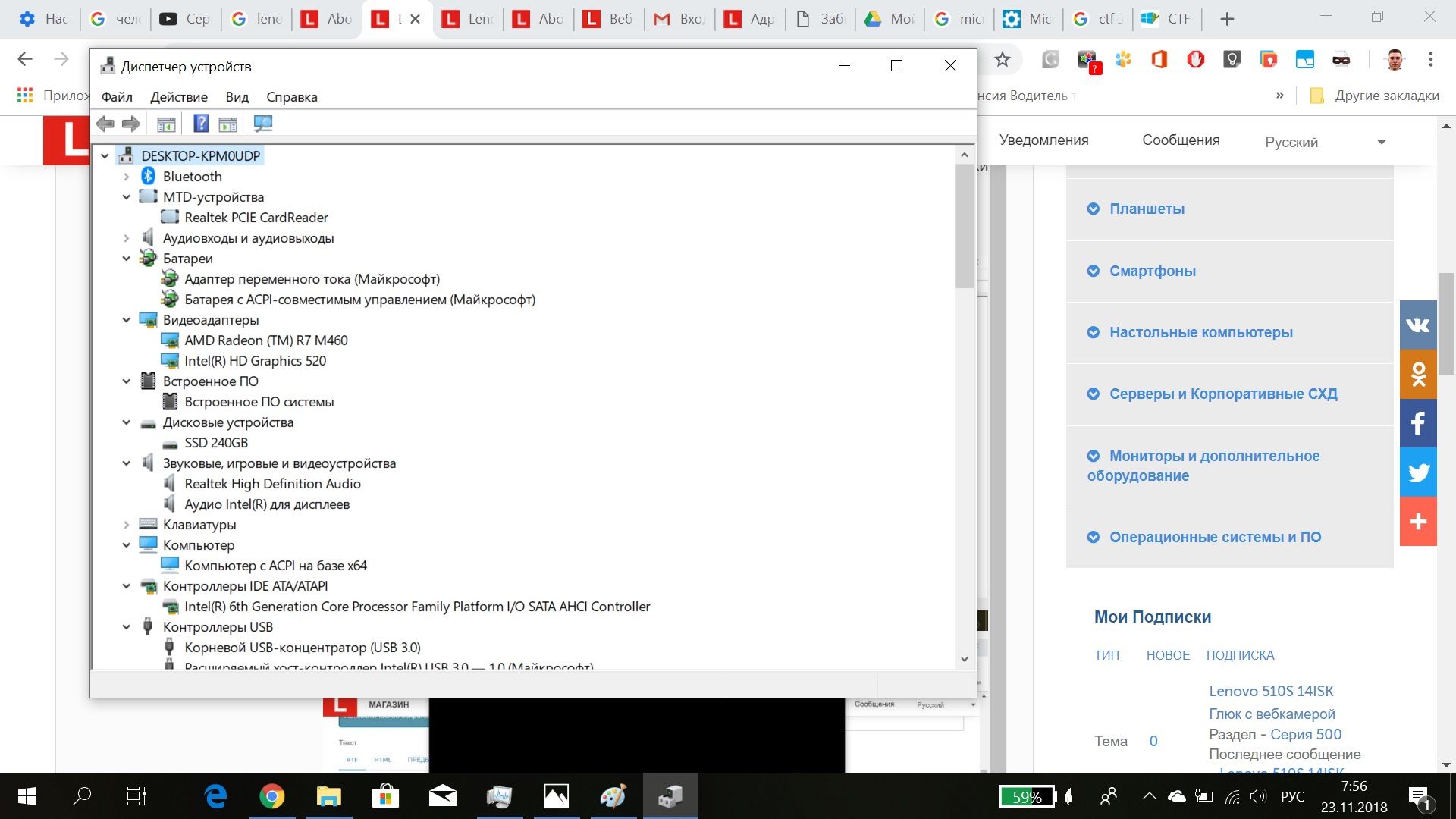Collapse the DESKTOP-KPM0UDP root node
The image size is (1456, 819).
(105, 156)
